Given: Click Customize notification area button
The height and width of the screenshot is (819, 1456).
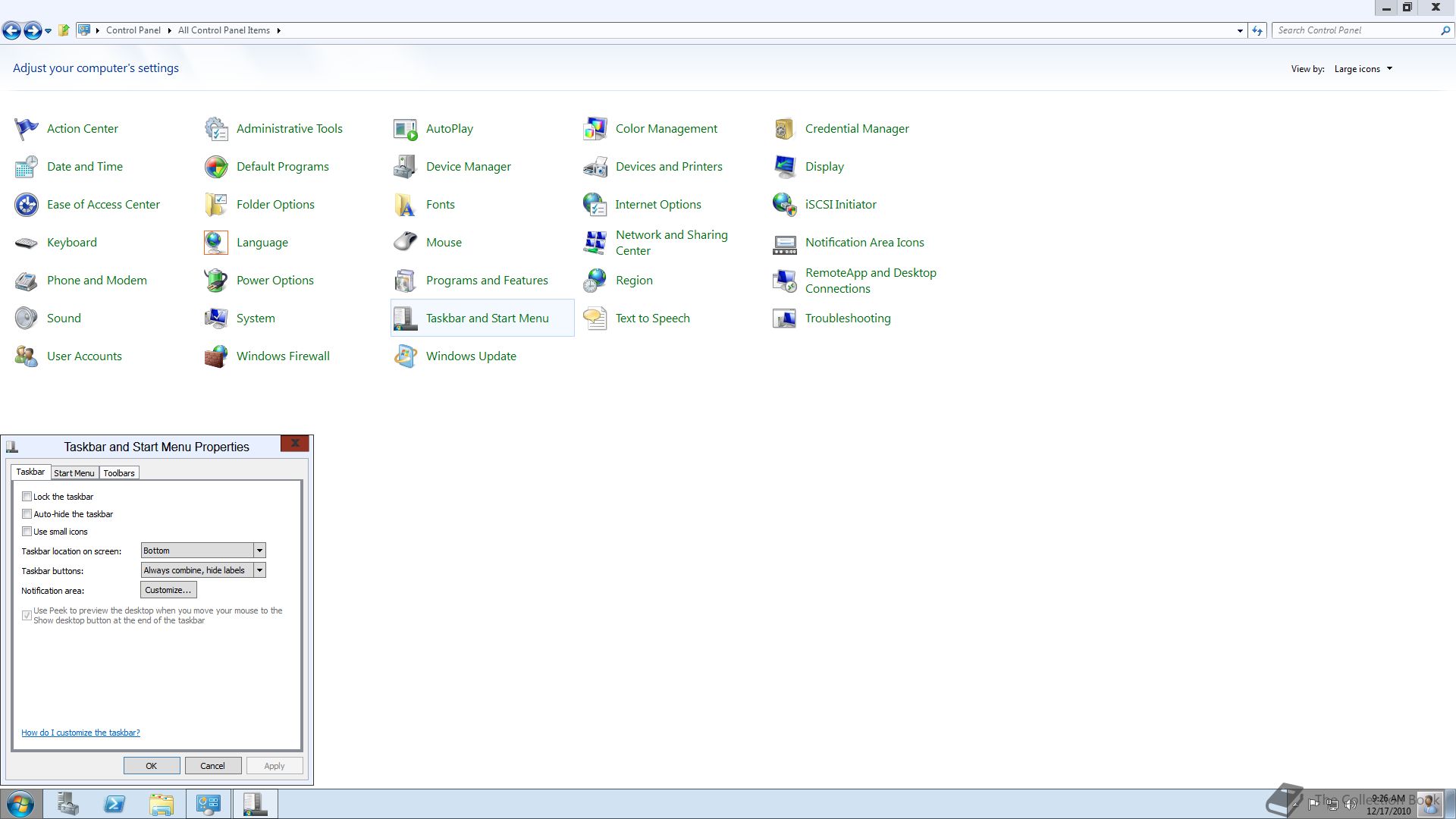Looking at the screenshot, I should [168, 590].
